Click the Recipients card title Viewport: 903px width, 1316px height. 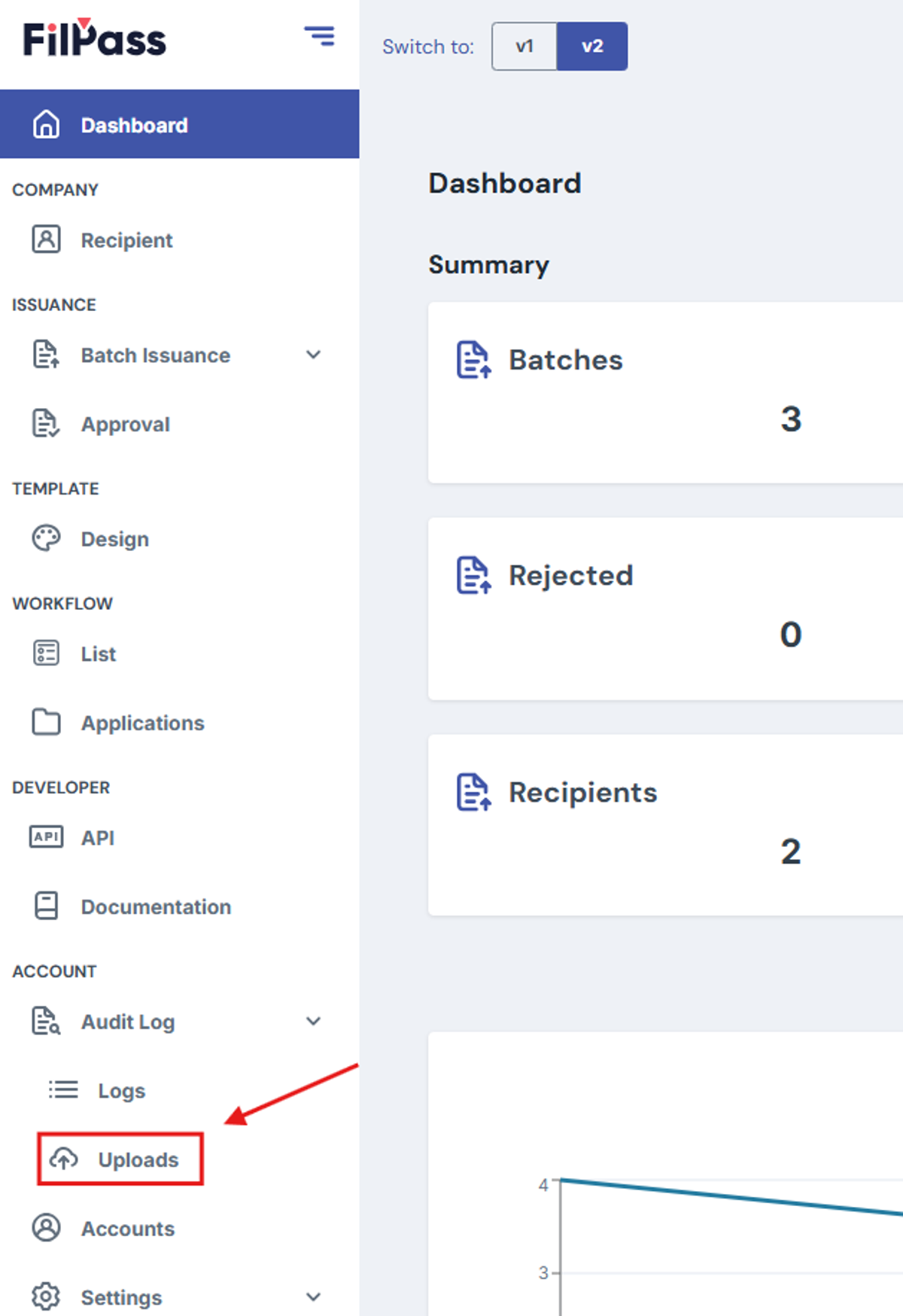tap(583, 792)
